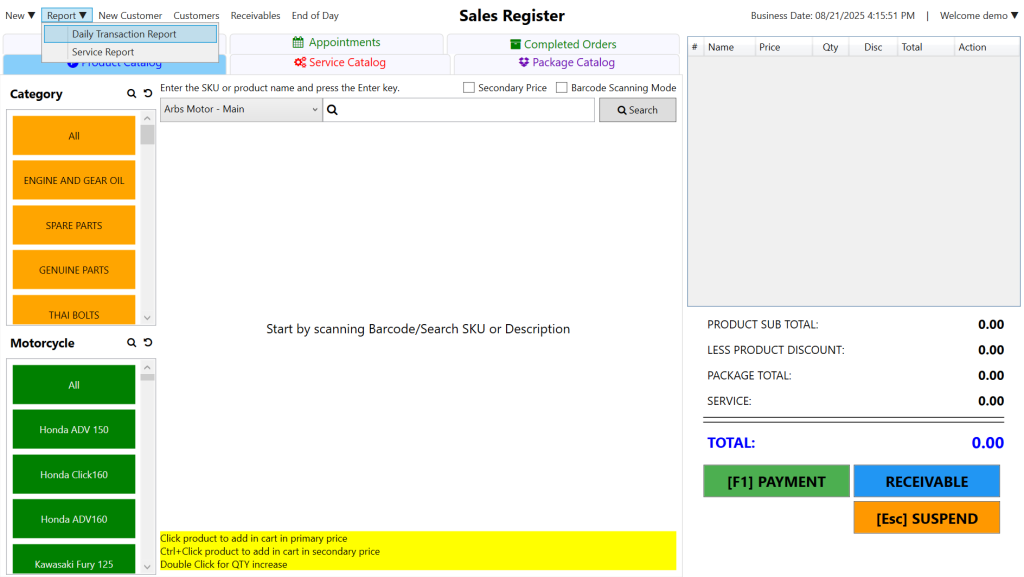Reset the Category list with the refresh icon
1024x577 pixels.
point(148,93)
